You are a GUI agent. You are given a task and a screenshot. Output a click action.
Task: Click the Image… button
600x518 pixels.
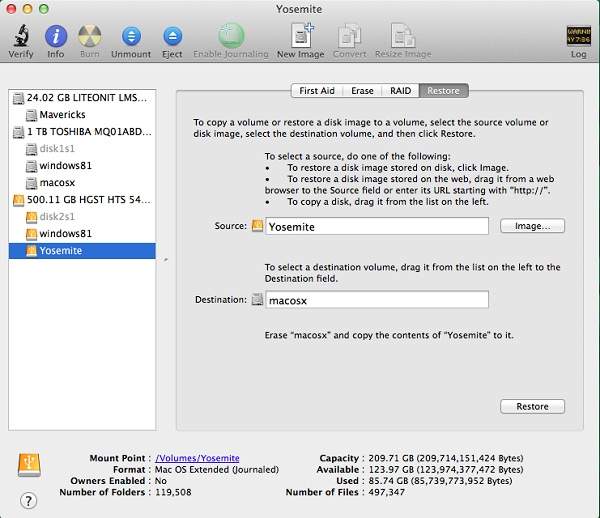coord(532,226)
